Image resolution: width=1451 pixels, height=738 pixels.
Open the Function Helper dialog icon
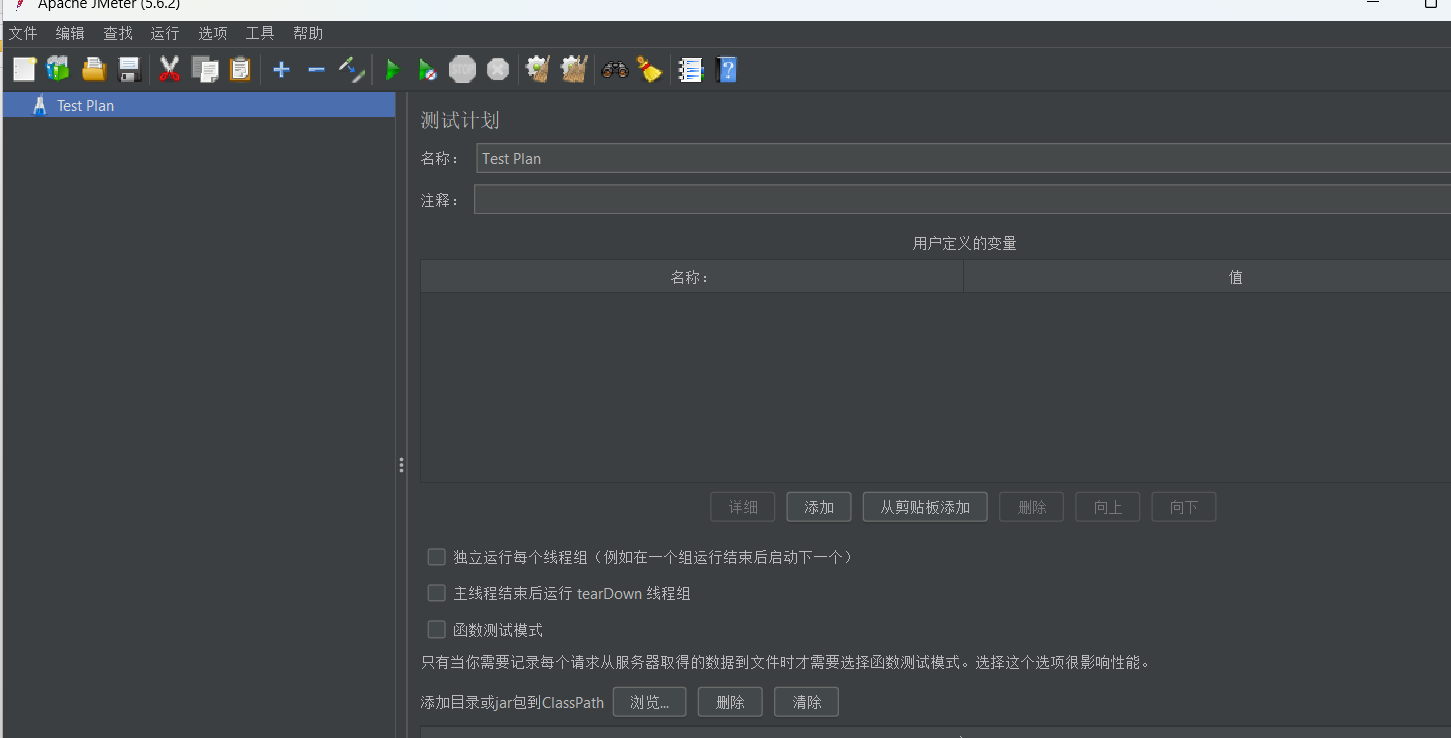pos(690,69)
